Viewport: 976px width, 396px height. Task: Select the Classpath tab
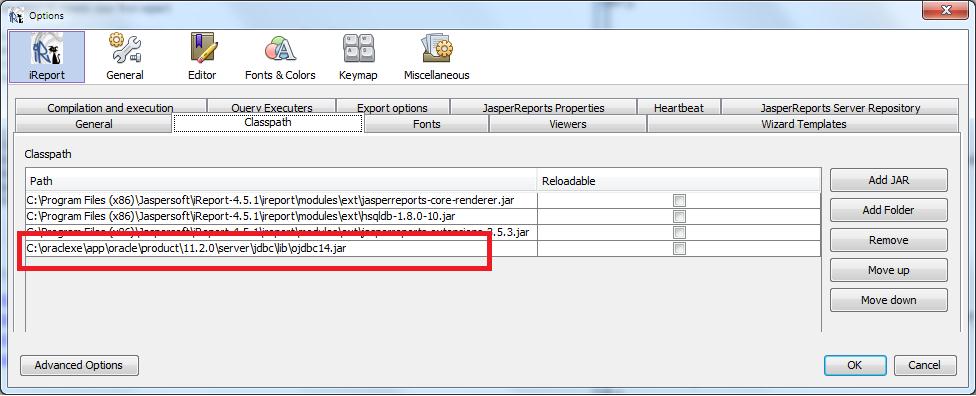268,123
